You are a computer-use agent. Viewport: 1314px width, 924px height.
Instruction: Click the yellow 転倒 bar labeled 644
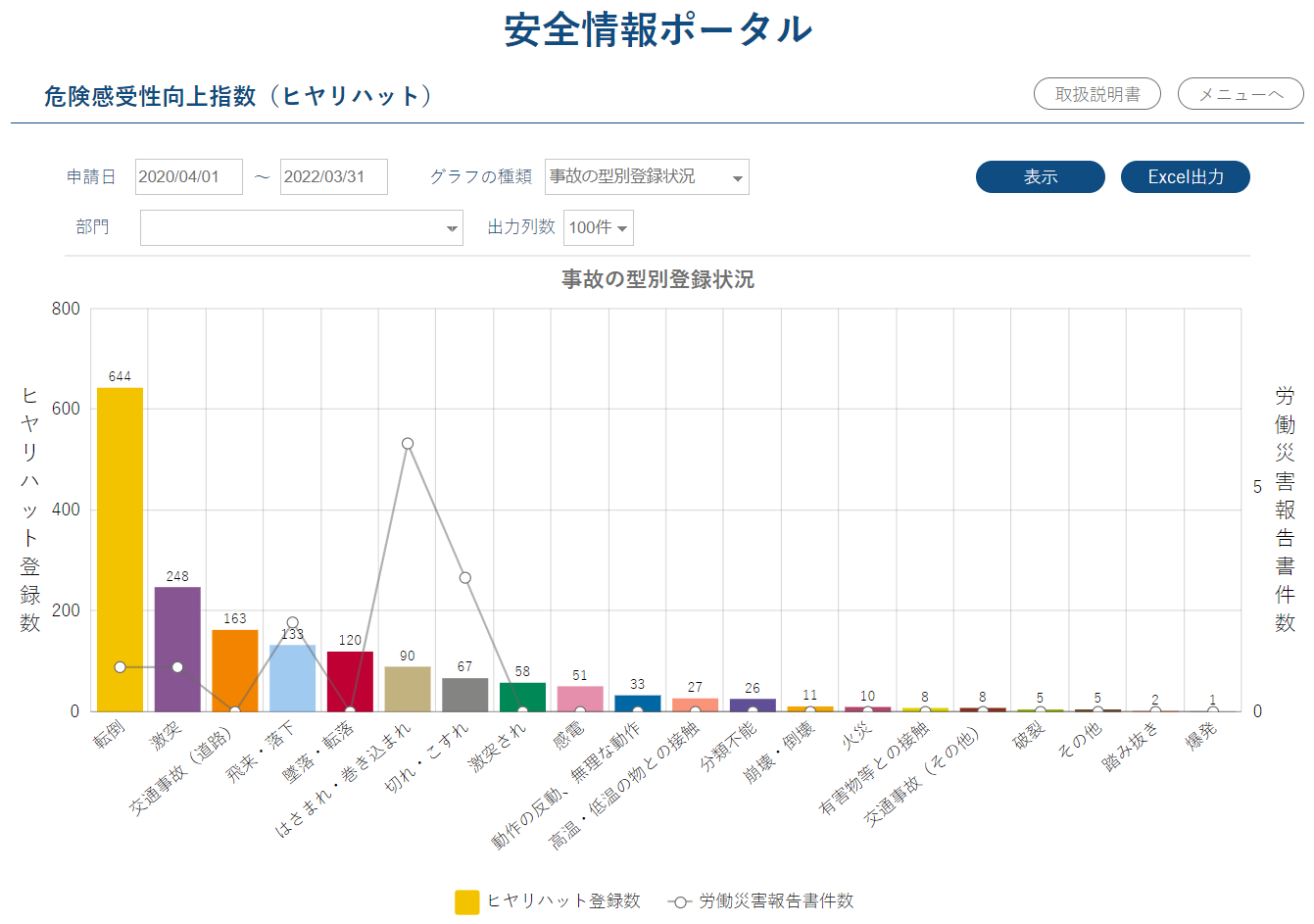tap(120, 550)
